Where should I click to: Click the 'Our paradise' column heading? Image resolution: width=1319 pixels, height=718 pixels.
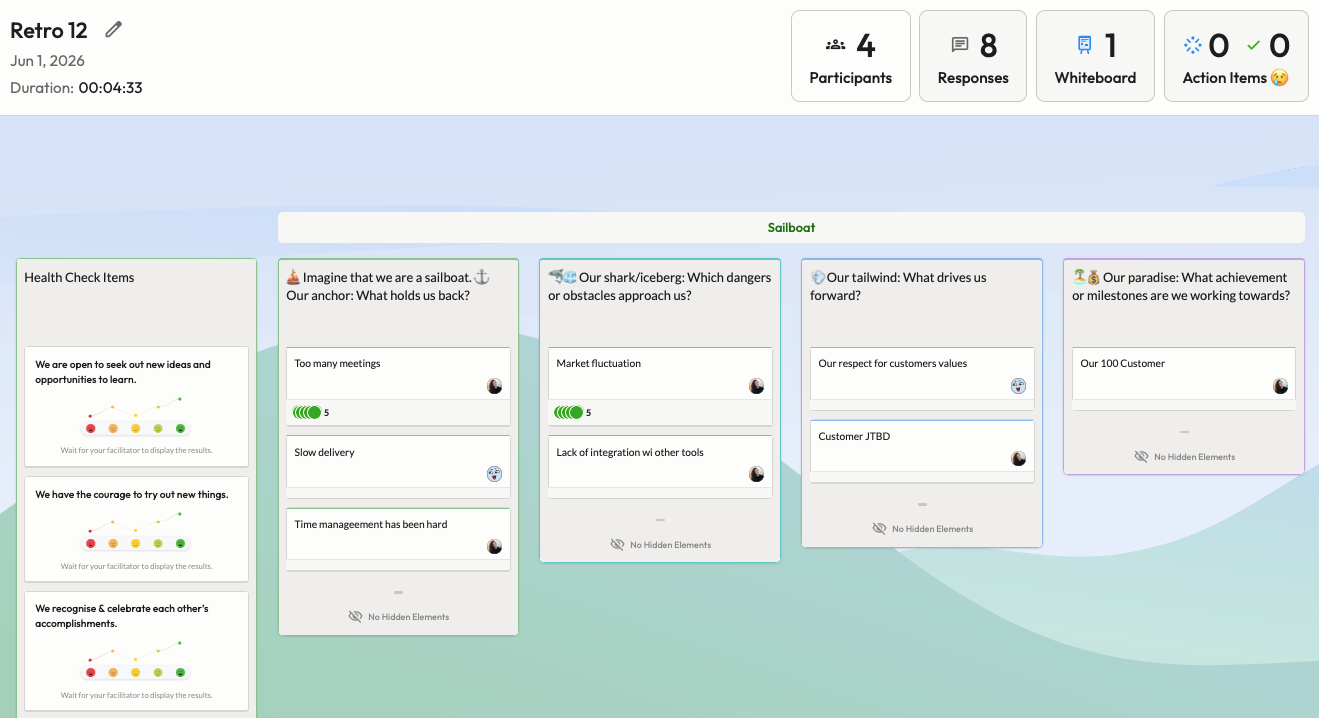click(1181, 286)
